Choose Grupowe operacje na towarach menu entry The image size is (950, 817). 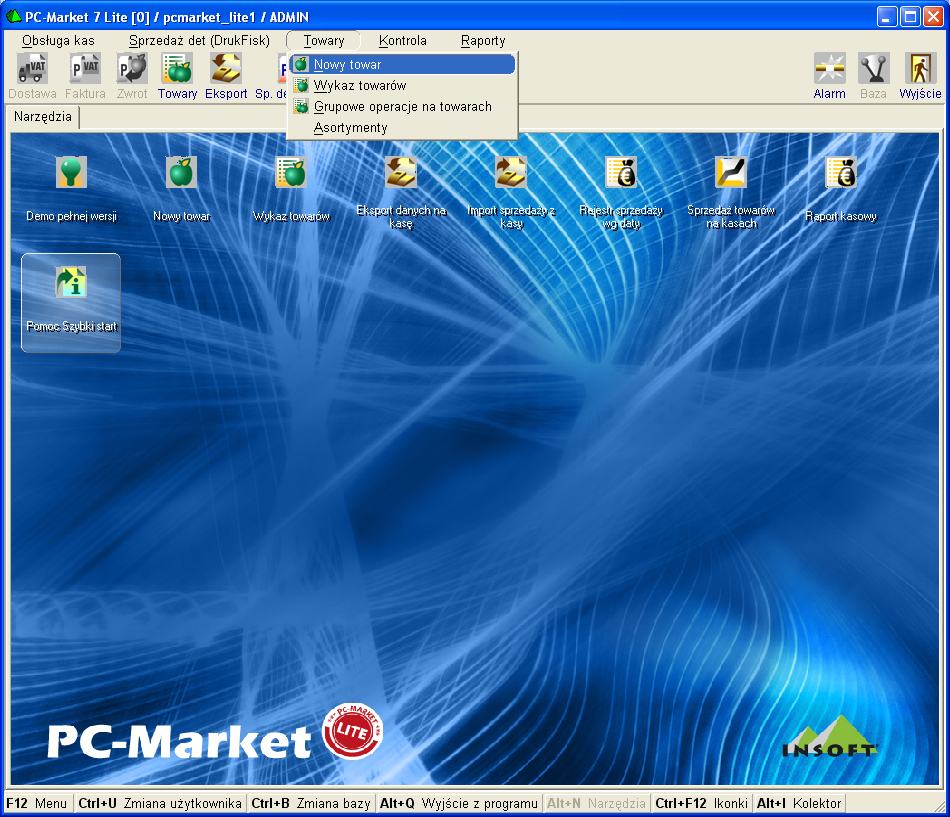pos(402,106)
